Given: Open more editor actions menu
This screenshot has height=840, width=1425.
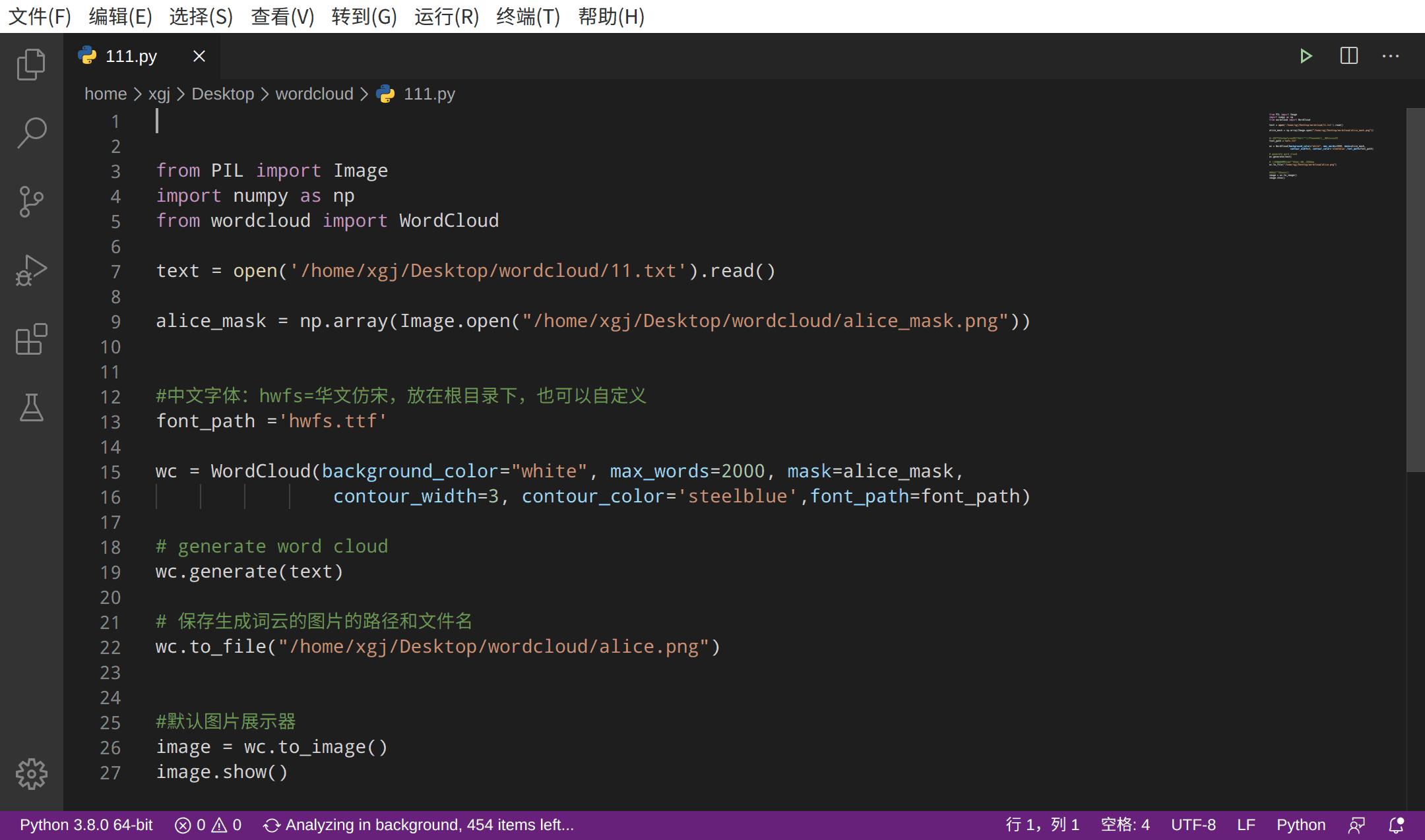Looking at the screenshot, I should (x=1391, y=56).
